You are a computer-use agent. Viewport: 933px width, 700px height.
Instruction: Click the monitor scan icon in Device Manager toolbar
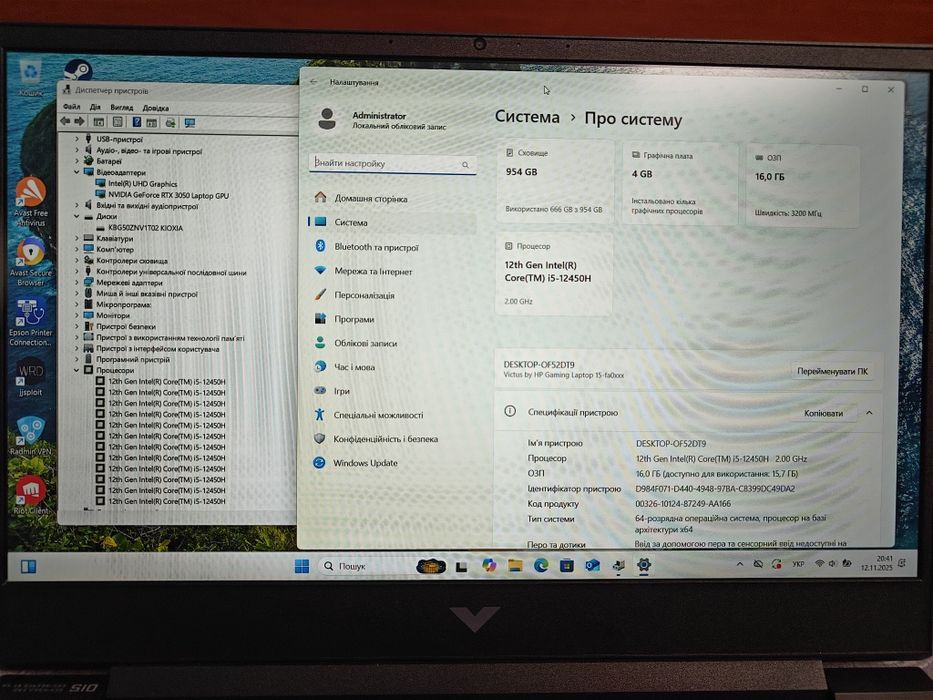[x=190, y=123]
